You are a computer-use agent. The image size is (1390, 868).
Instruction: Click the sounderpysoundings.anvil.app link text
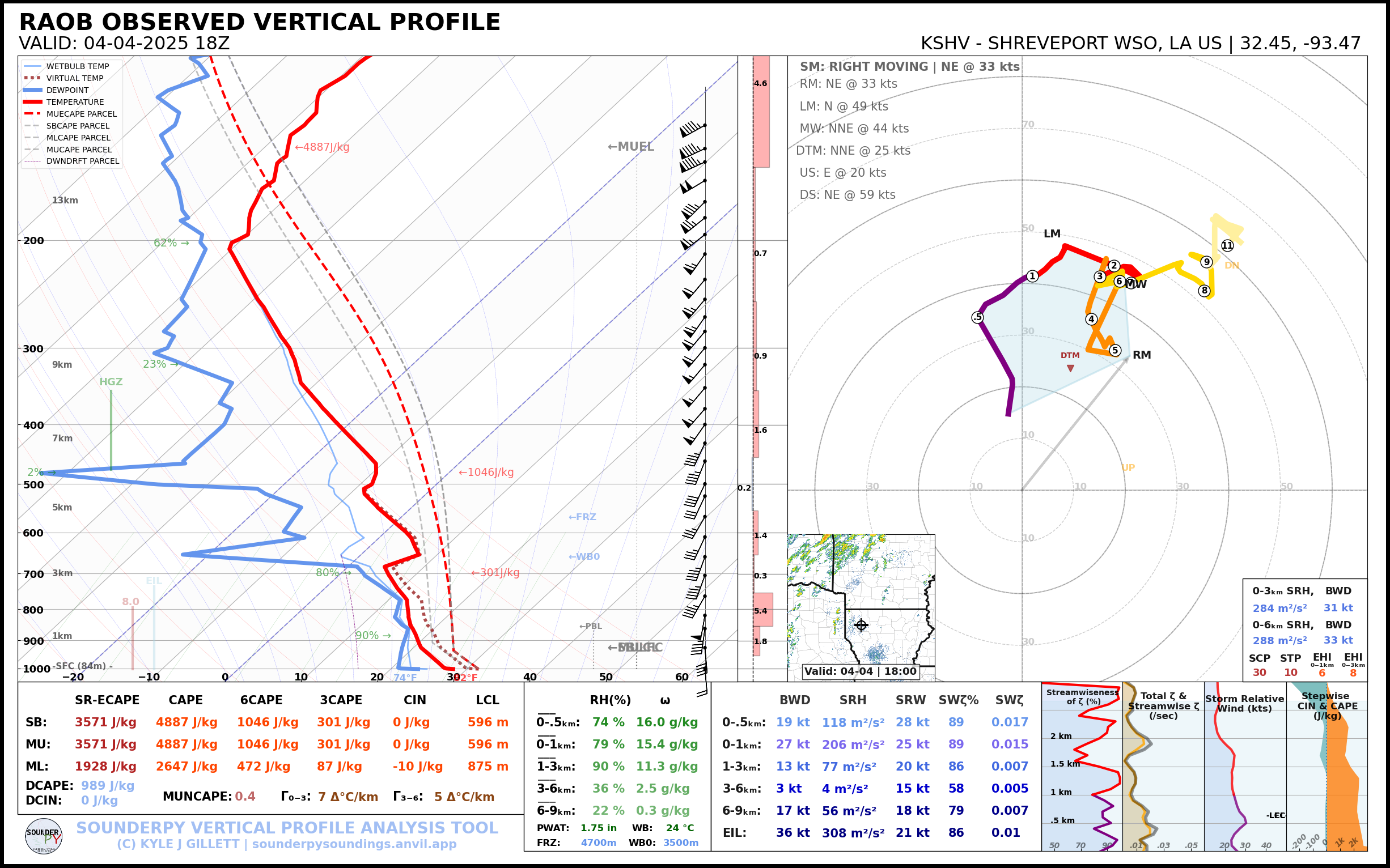click(354, 844)
